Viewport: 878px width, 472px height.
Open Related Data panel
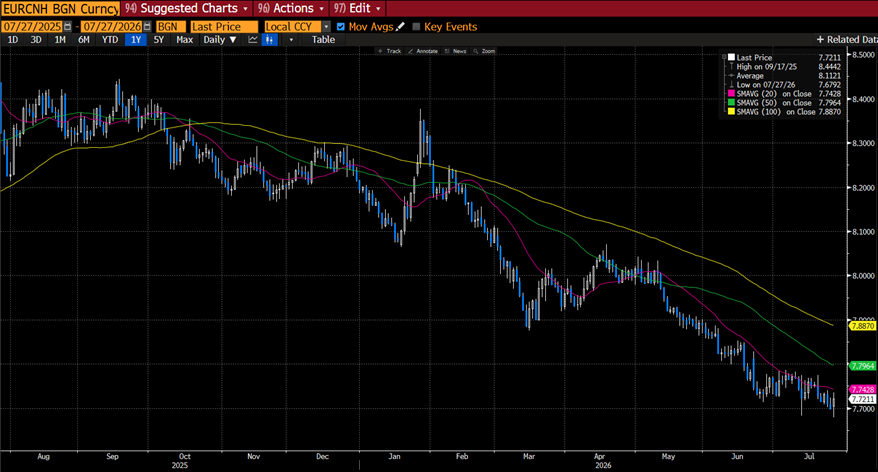point(846,39)
